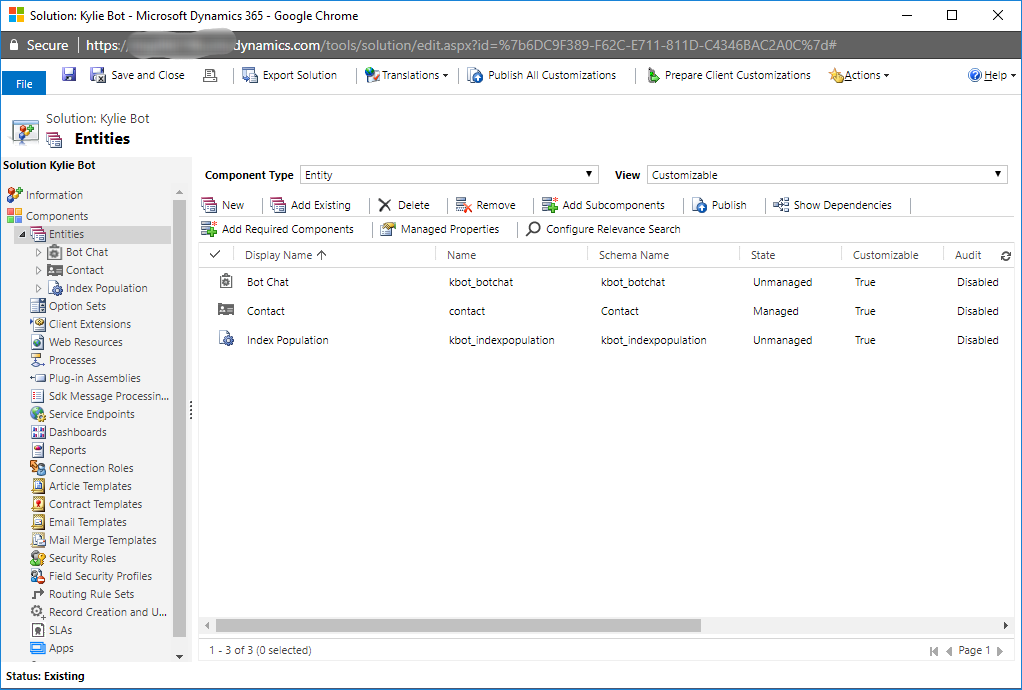1022x690 pixels.
Task: Click the grid refresh icon
Action: click(x=1006, y=256)
